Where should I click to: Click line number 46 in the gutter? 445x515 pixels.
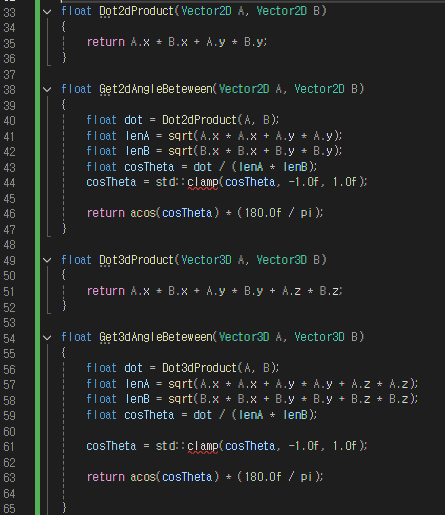(9, 214)
